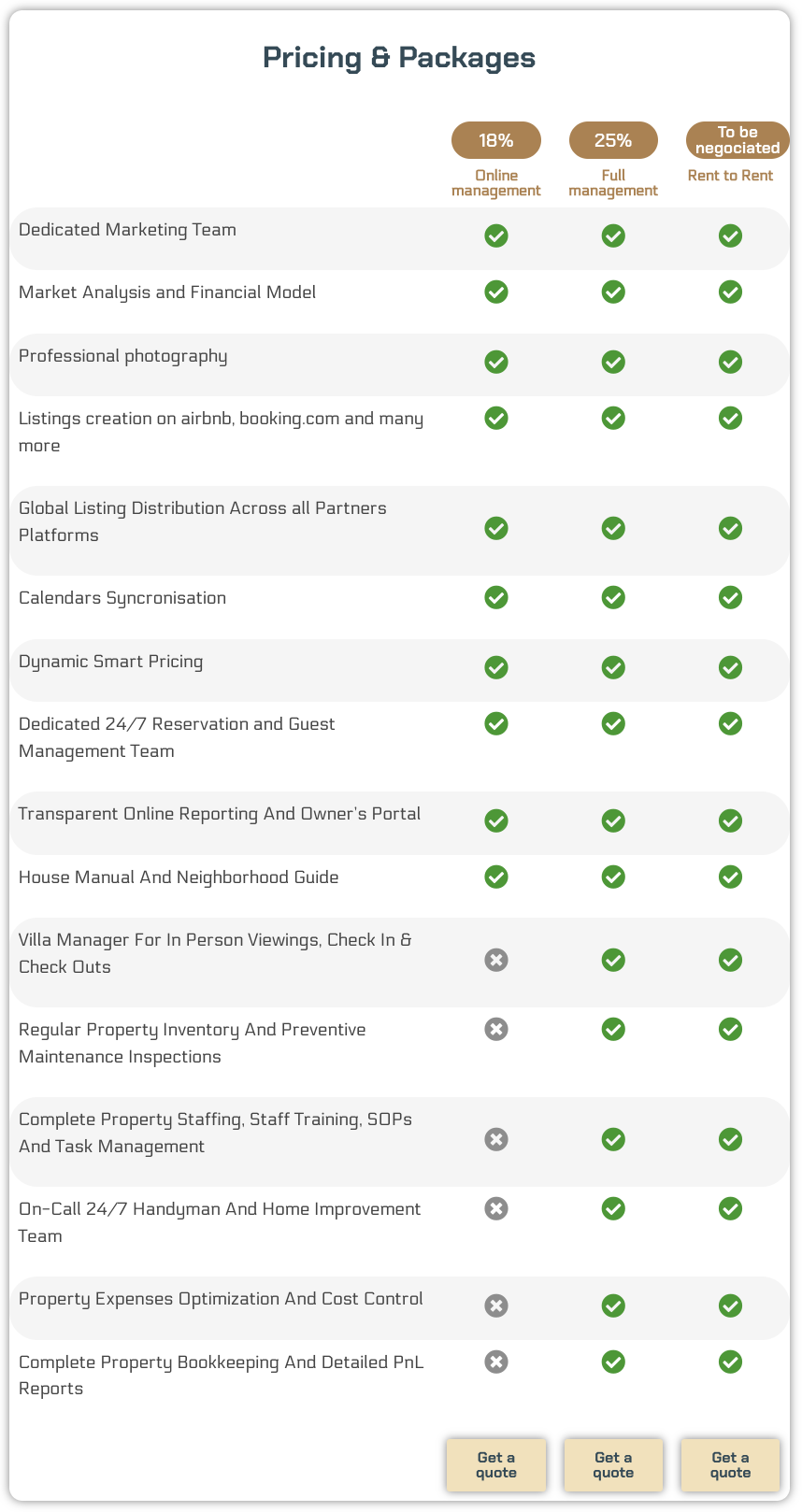
Task: Click Full management checkmark for Professional photography
Action: coord(613,362)
